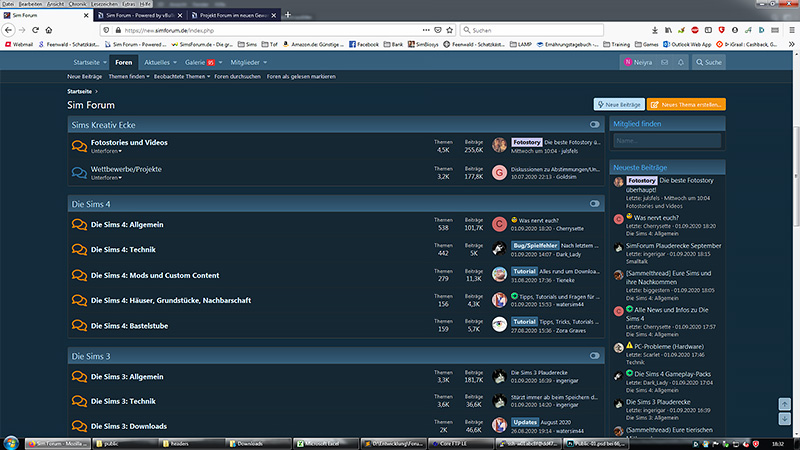This screenshot has width=800, height=450.
Task: Open the Extras browser menu
Action: pyautogui.click(x=129, y=4)
